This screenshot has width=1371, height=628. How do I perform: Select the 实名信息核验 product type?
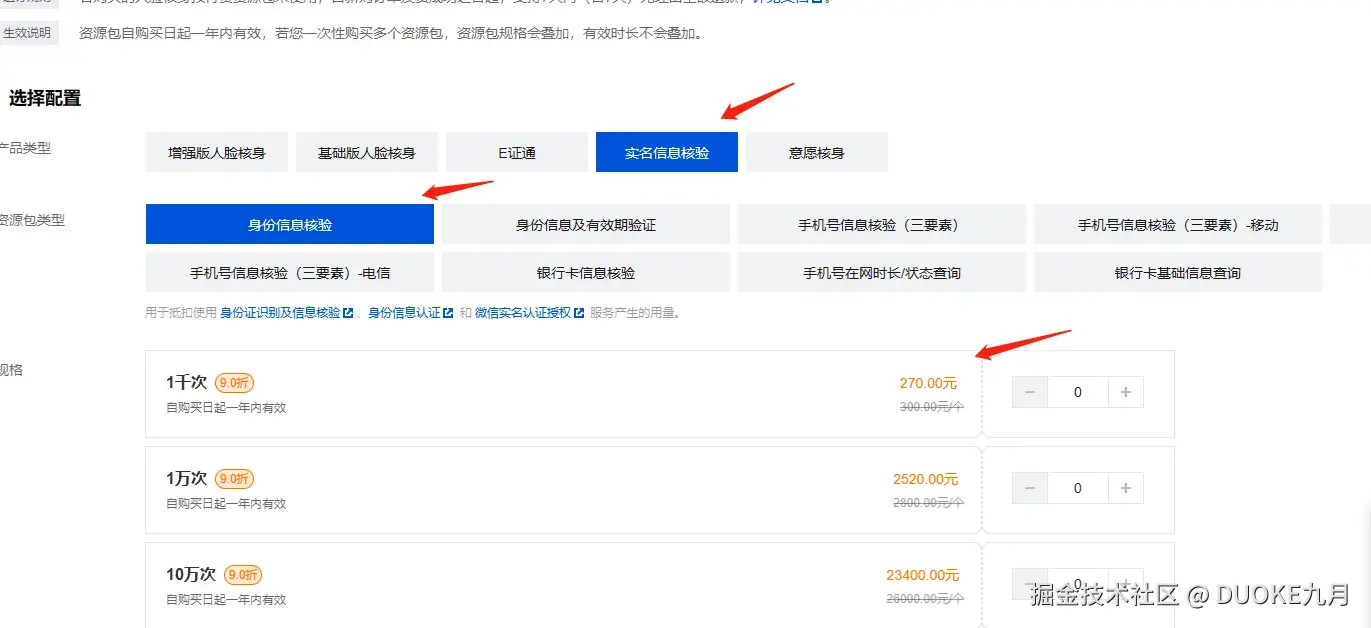667,153
